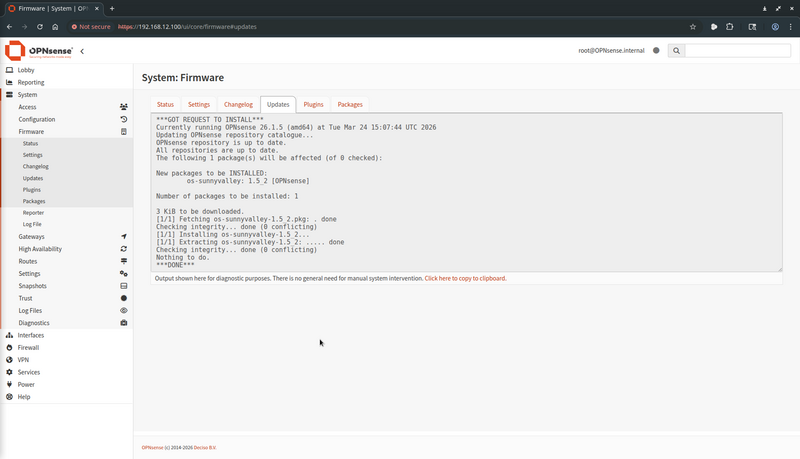The width and height of the screenshot is (800, 459).
Task: Click the Firmware building icon
Action: [123, 132]
